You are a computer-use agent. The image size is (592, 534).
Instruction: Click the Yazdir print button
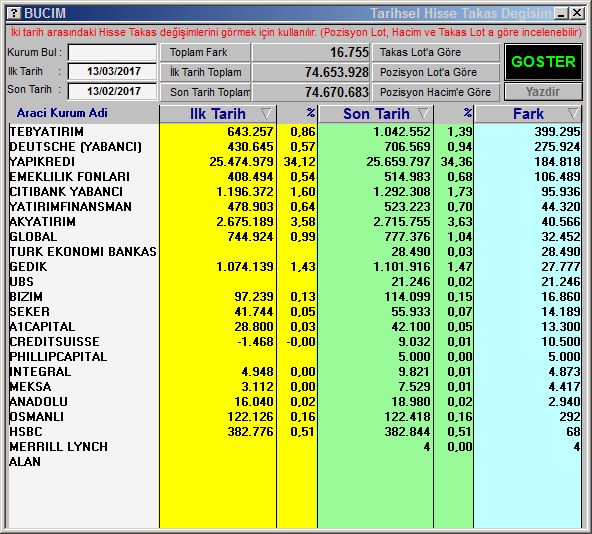[543, 91]
